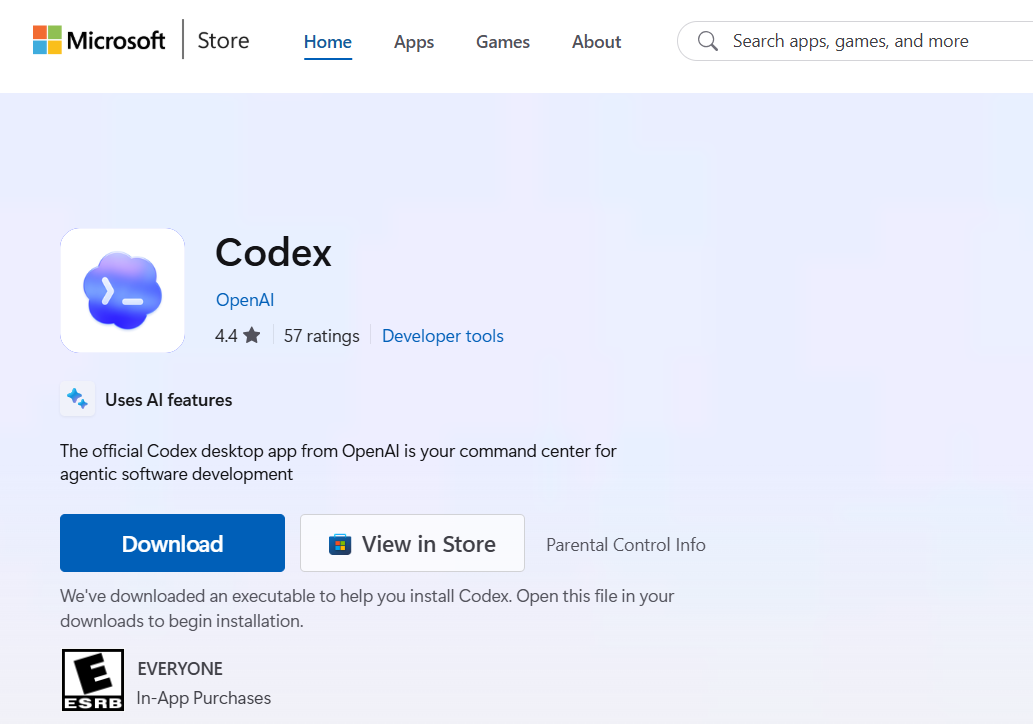Viewport: 1033px width, 724px height.
Task: Click the blue Download button
Action: 173,543
